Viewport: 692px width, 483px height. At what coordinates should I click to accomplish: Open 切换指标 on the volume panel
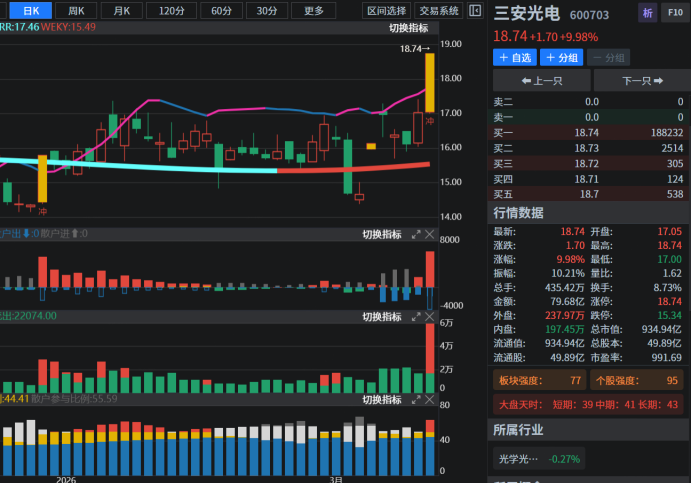(381, 317)
